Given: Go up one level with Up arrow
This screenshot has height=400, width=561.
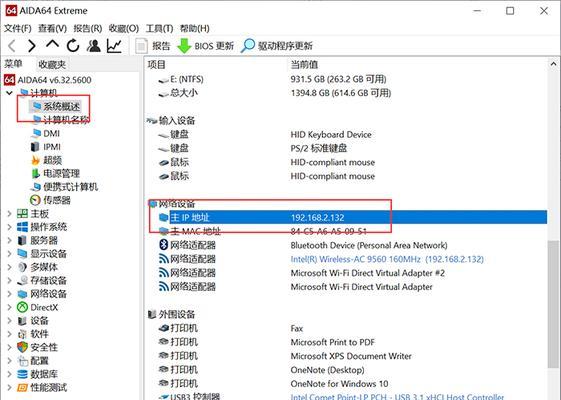Looking at the screenshot, I should click(53, 44).
